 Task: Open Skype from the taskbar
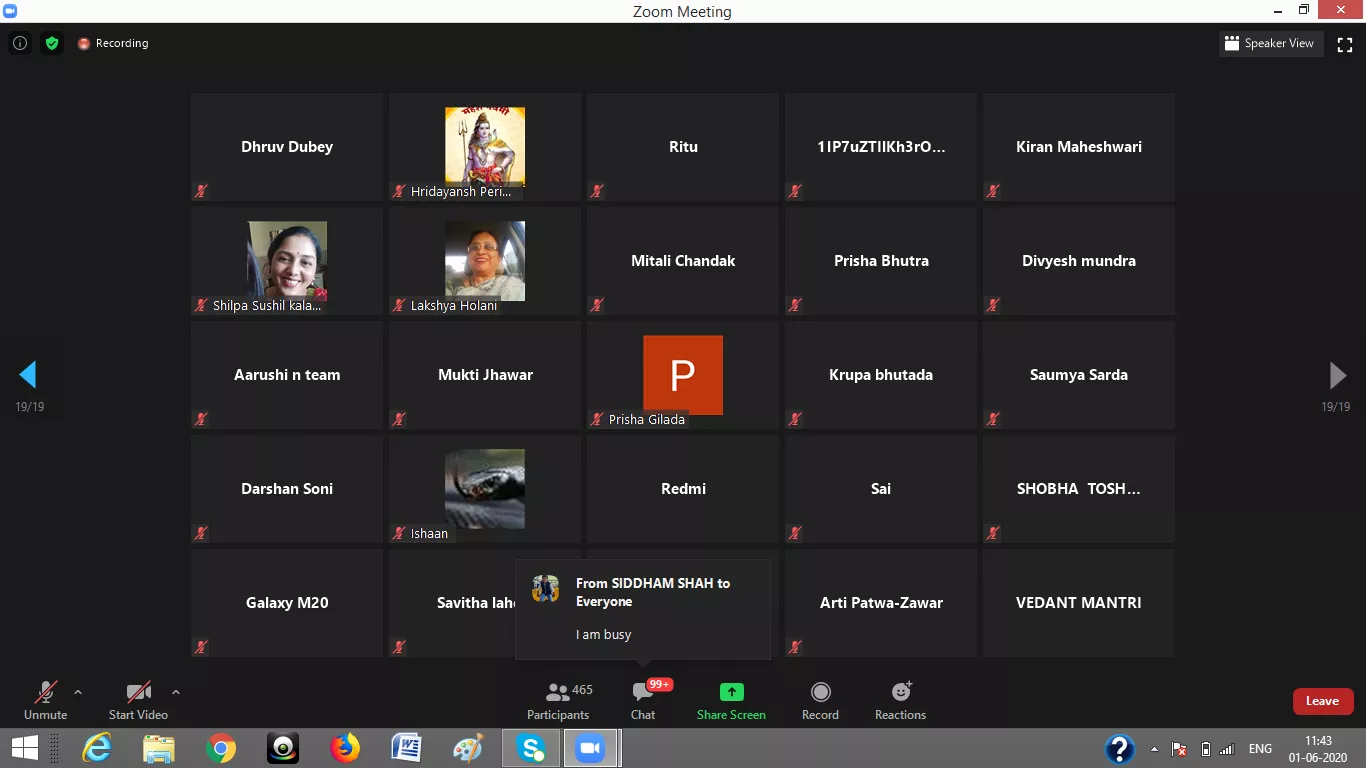(x=531, y=748)
